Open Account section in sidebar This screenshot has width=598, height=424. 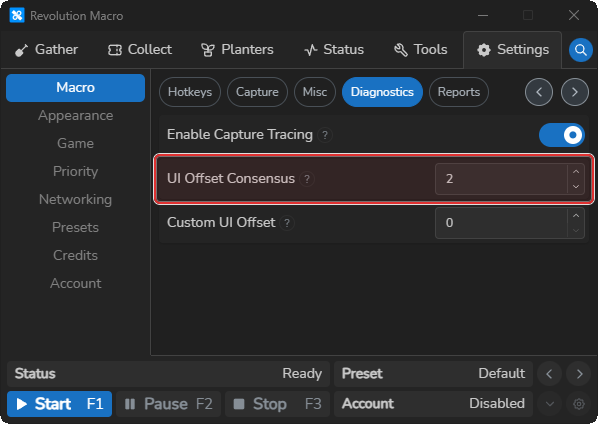point(76,283)
